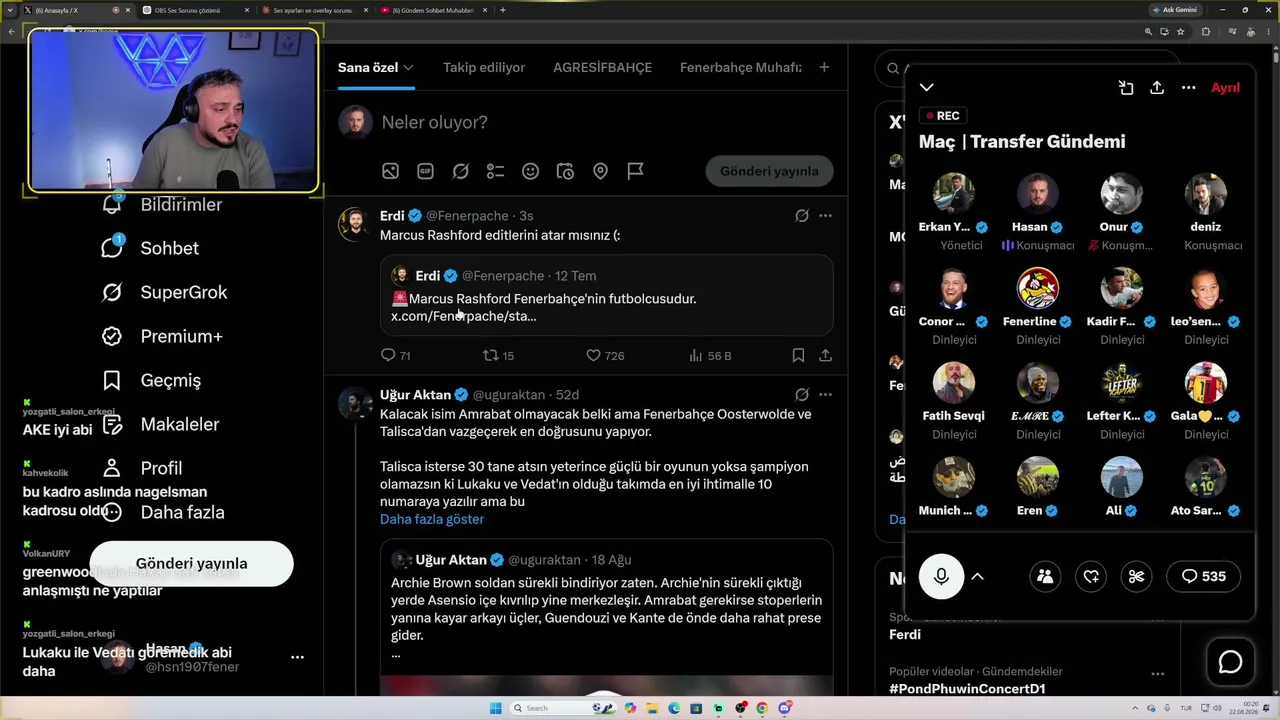The width and height of the screenshot is (1280, 720).
Task: Open the quoted x.com/Fenerpache/sta... post
Action: (606, 295)
